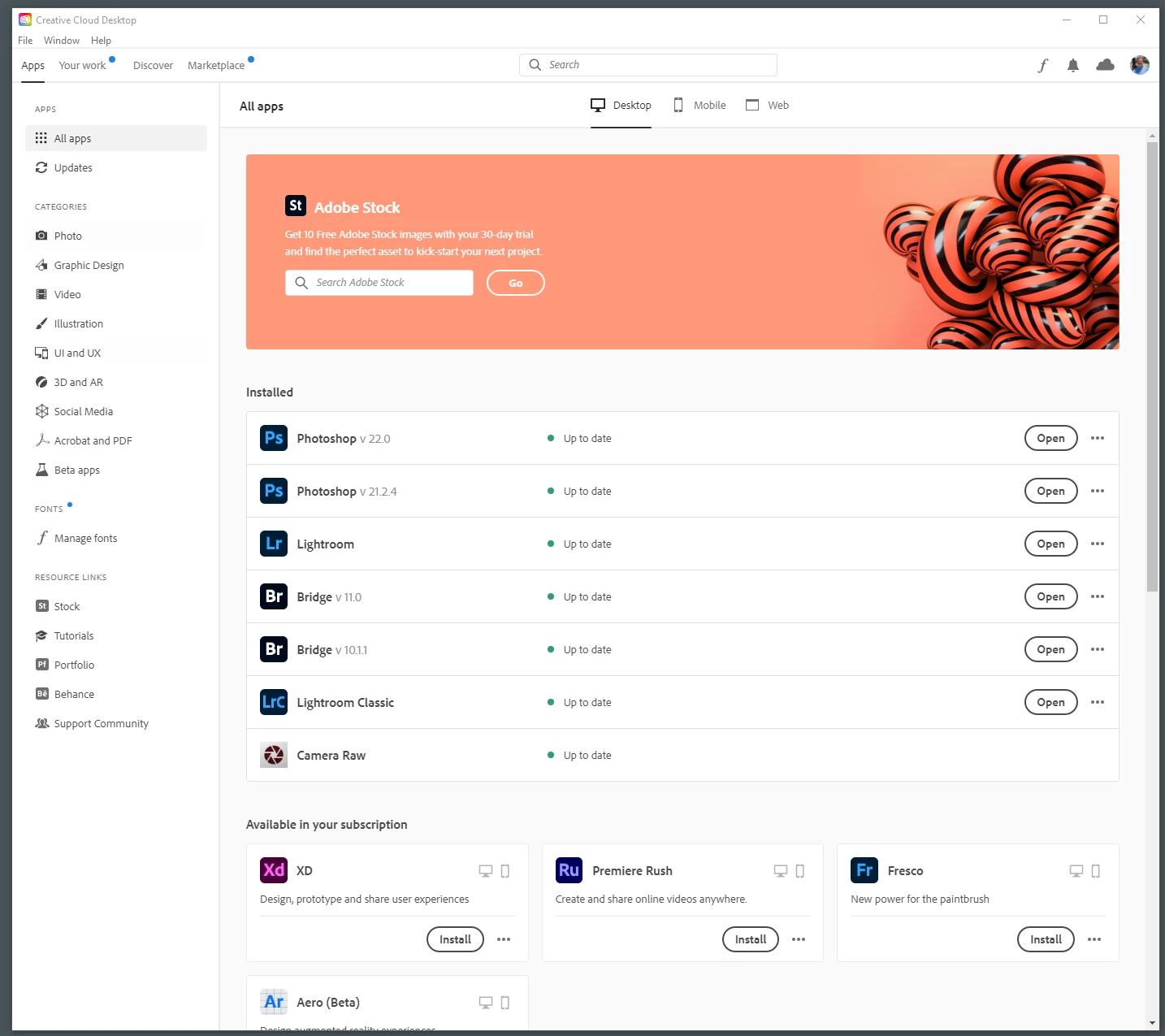Open the fonts icon in top bar

coord(1043,65)
